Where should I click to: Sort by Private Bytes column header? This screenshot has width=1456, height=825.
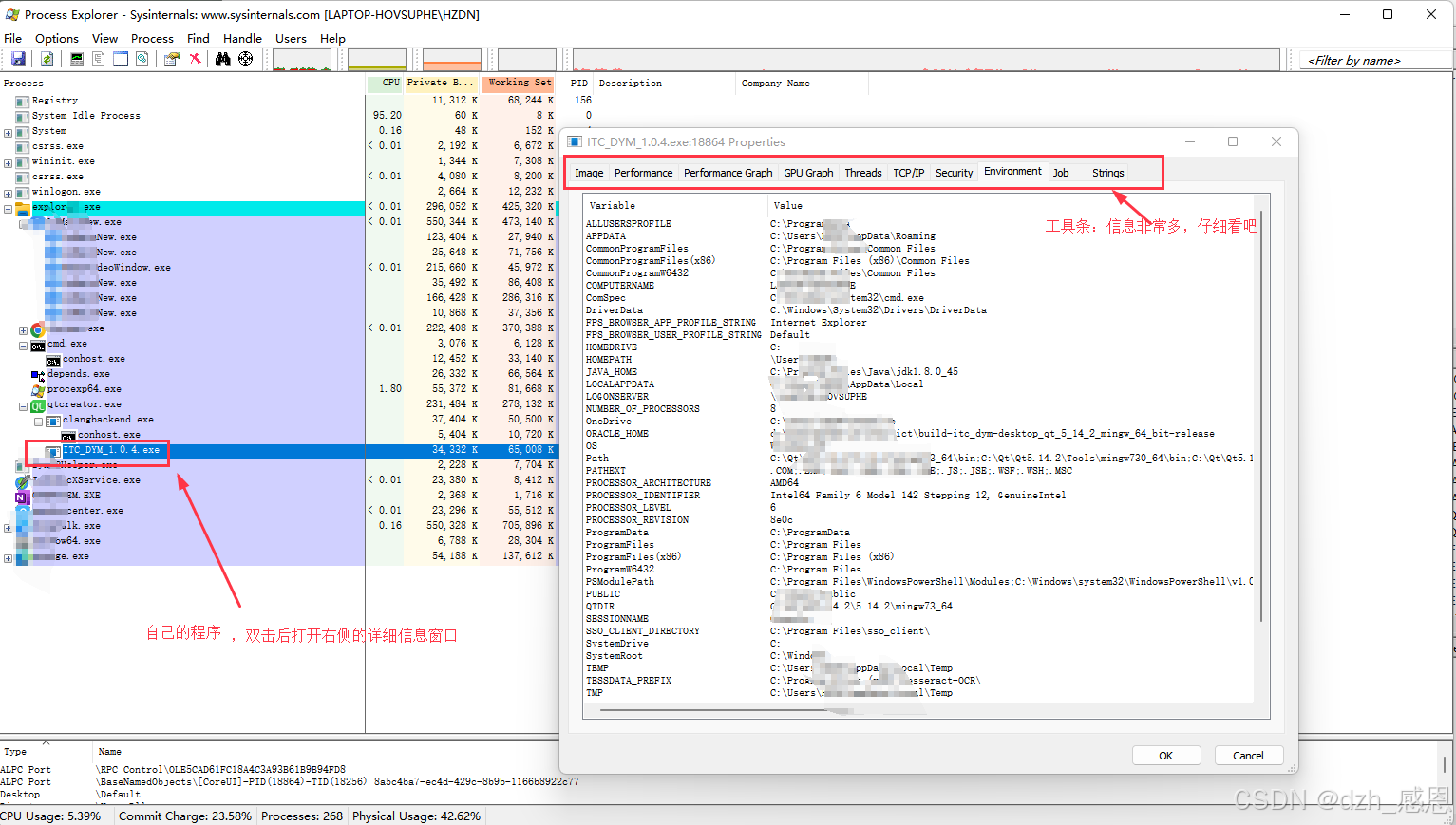tap(441, 83)
